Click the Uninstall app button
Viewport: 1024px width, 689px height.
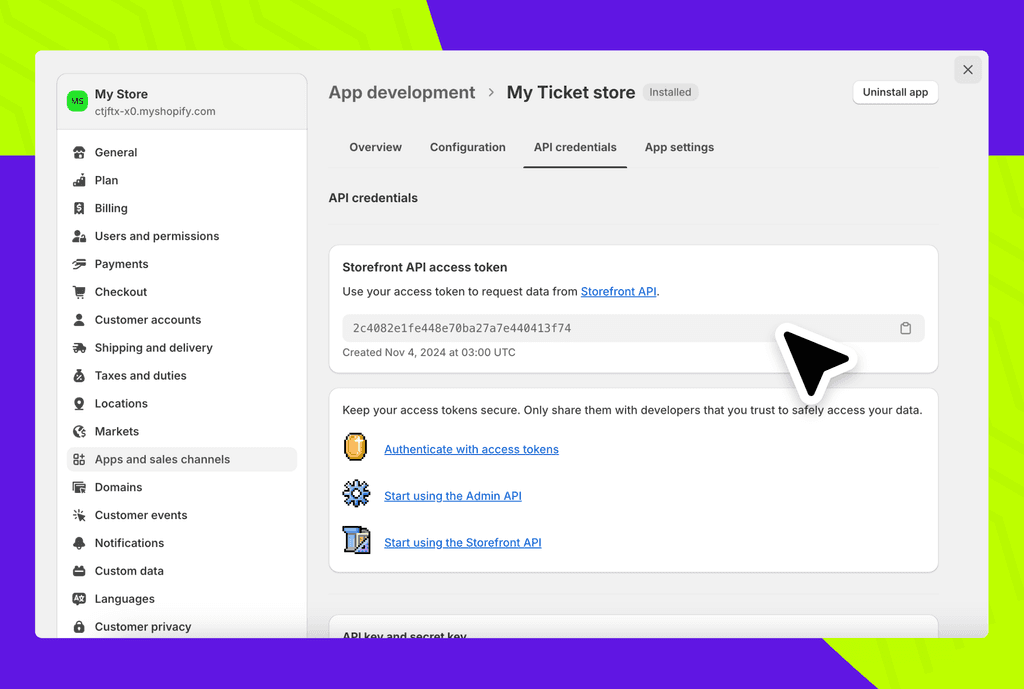[x=894, y=92]
